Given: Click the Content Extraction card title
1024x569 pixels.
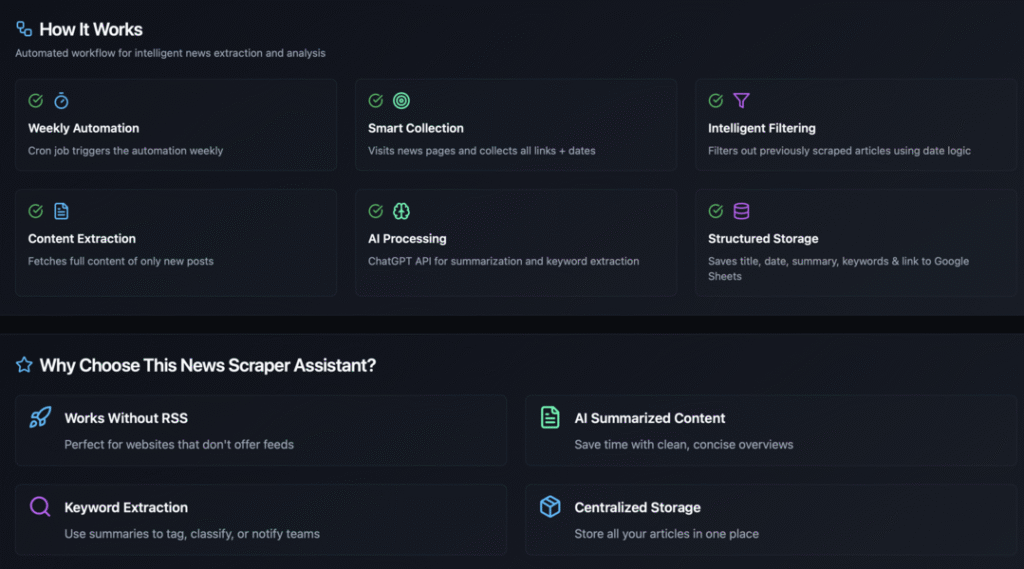Looking at the screenshot, I should click(x=82, y=238).
